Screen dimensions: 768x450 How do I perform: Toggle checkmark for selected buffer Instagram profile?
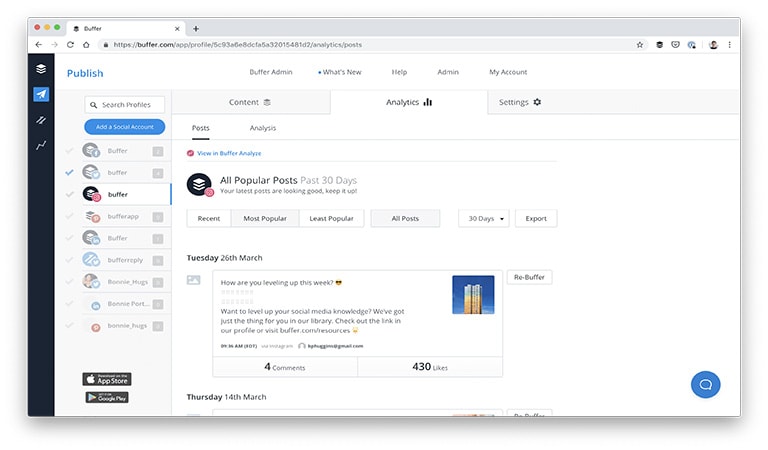tap(70, 194)
